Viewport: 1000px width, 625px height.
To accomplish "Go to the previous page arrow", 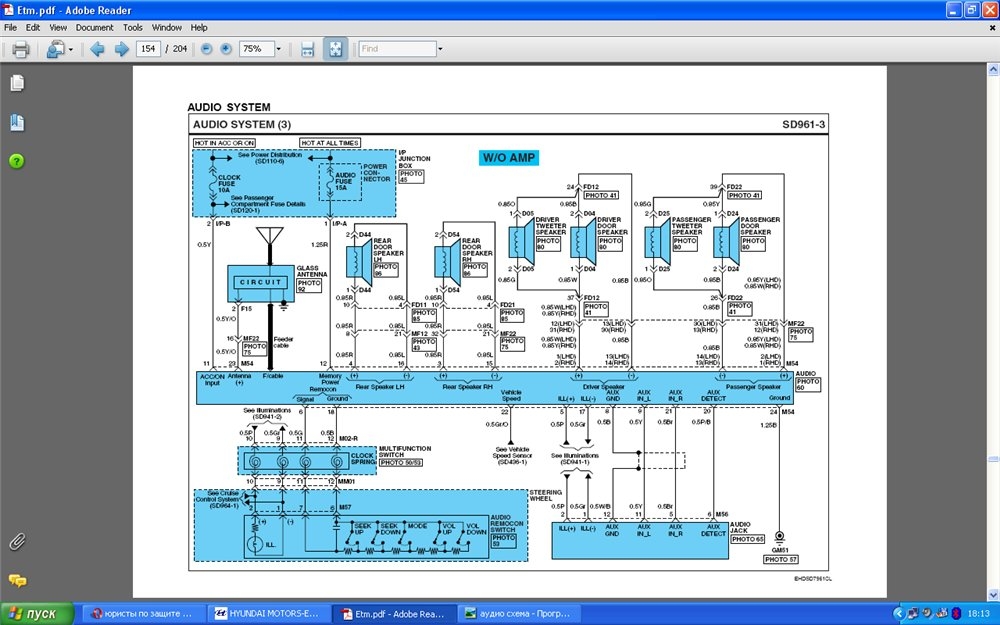I will pyautogui.click(x=97, y=49).
